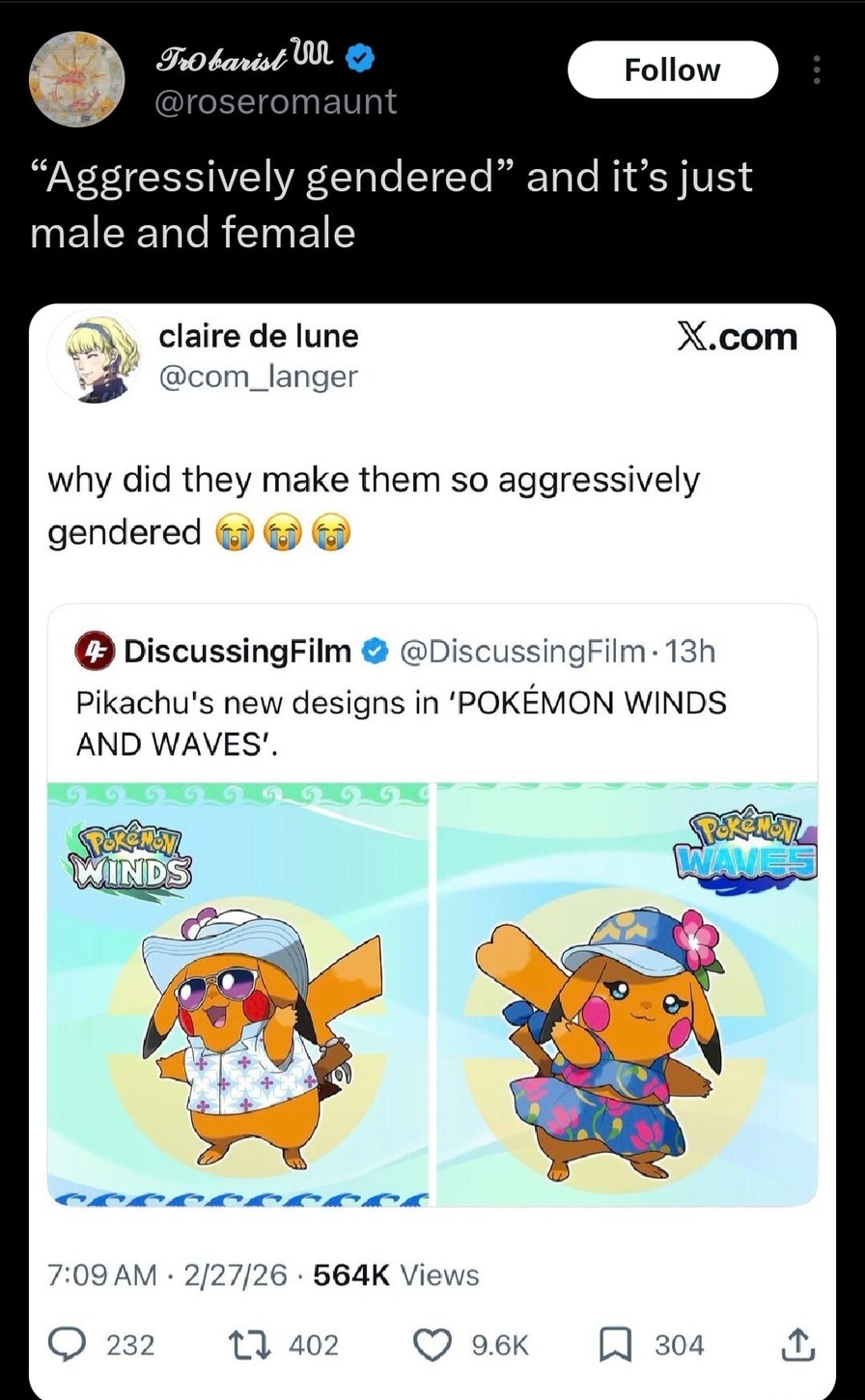Open the 7:09 AM 2/27/26 timestamp
The height and width of the screenshot is (1400, 865).
coord(168,1275)
